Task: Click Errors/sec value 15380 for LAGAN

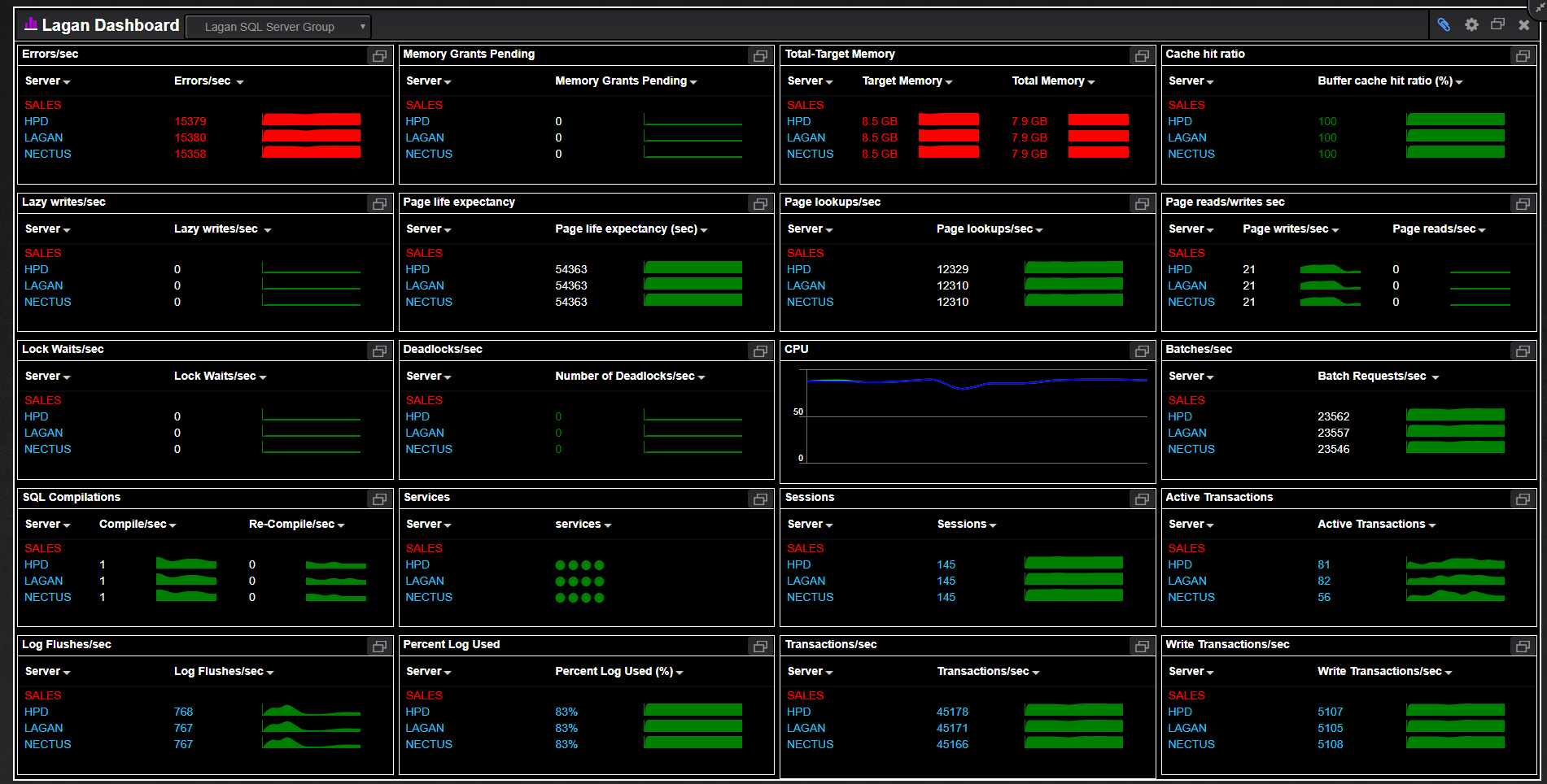Action: click(190, 137)
